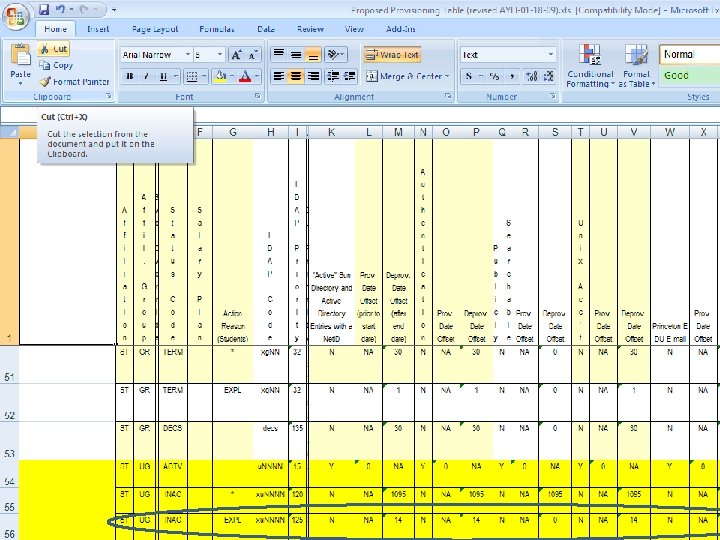Align text right
720x540 pixels.
click(313, 76)
